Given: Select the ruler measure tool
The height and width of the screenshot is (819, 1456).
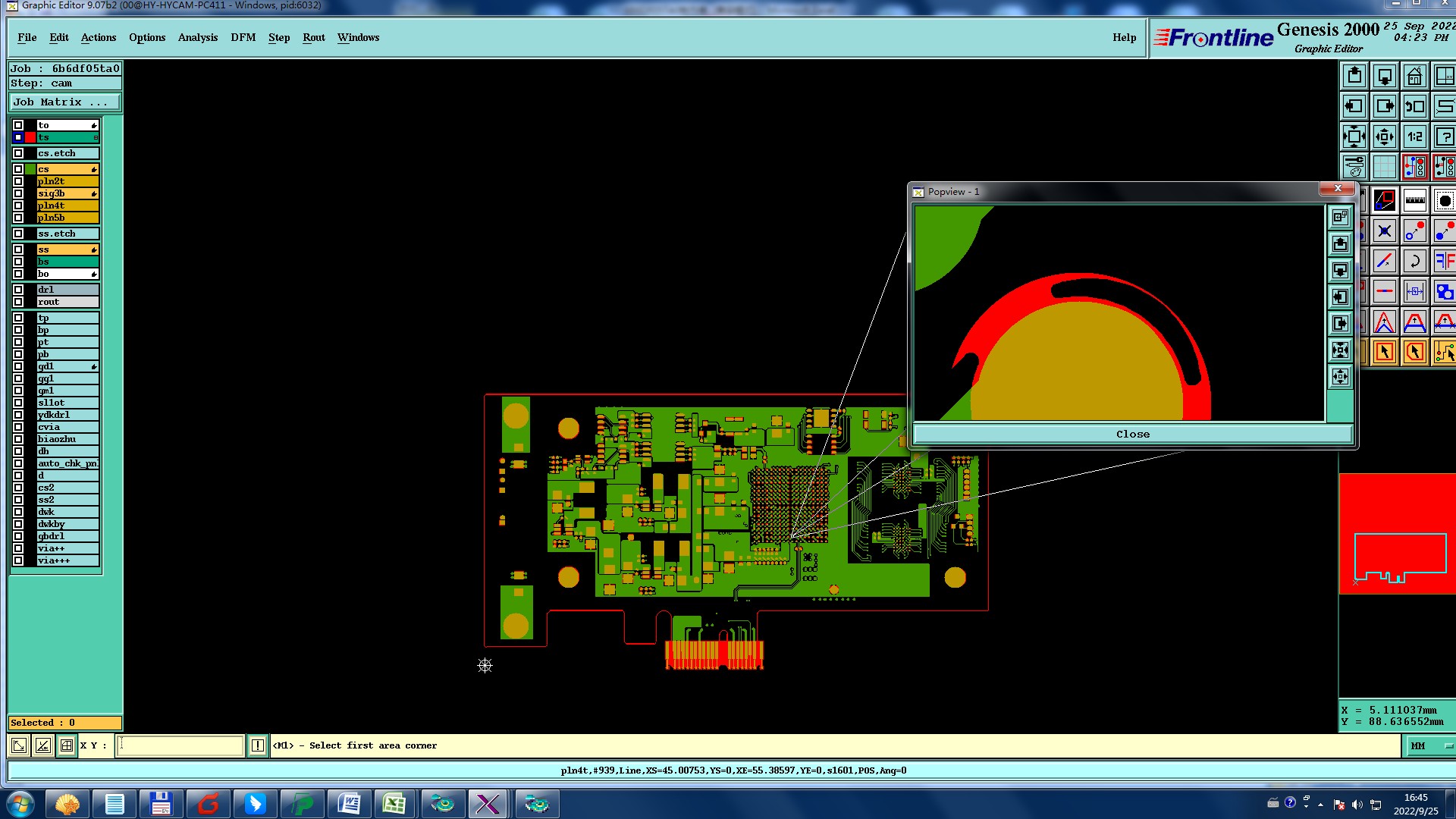Looking at the screenshot, I should (x=1414, y=200).
